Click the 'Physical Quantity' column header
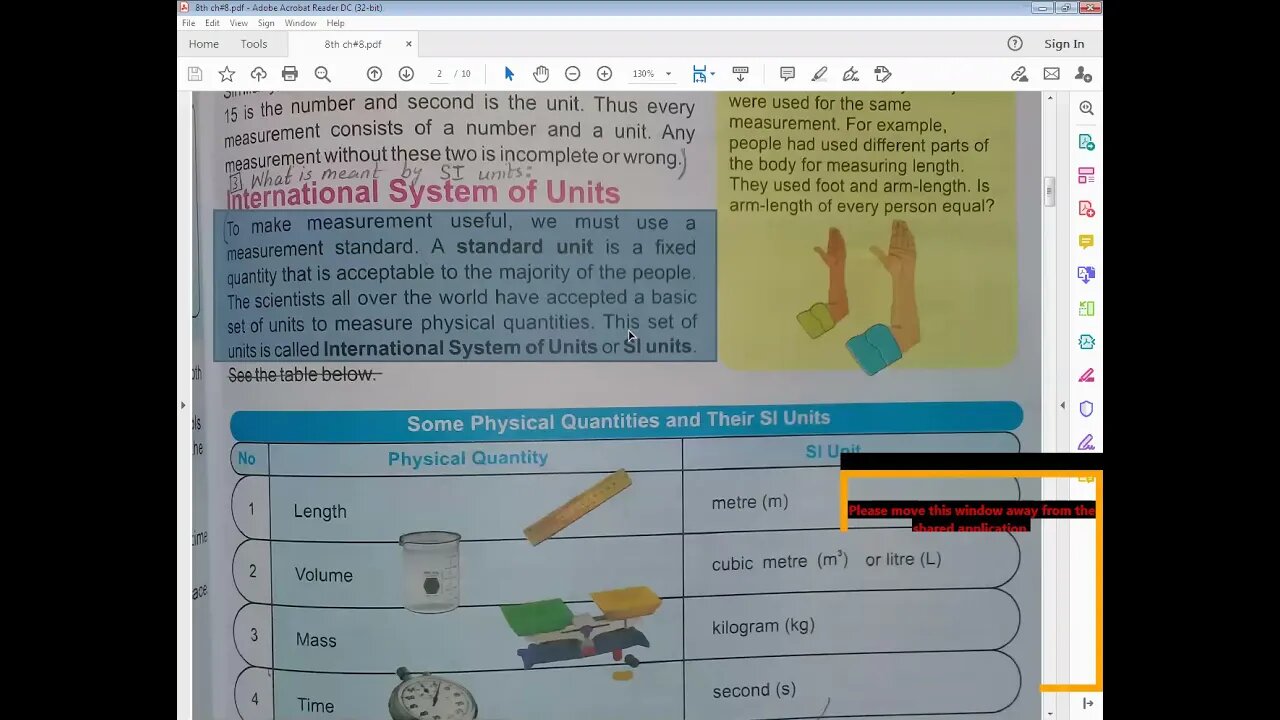The width and height of the screenshot is (1280, 720). (468, 458)
